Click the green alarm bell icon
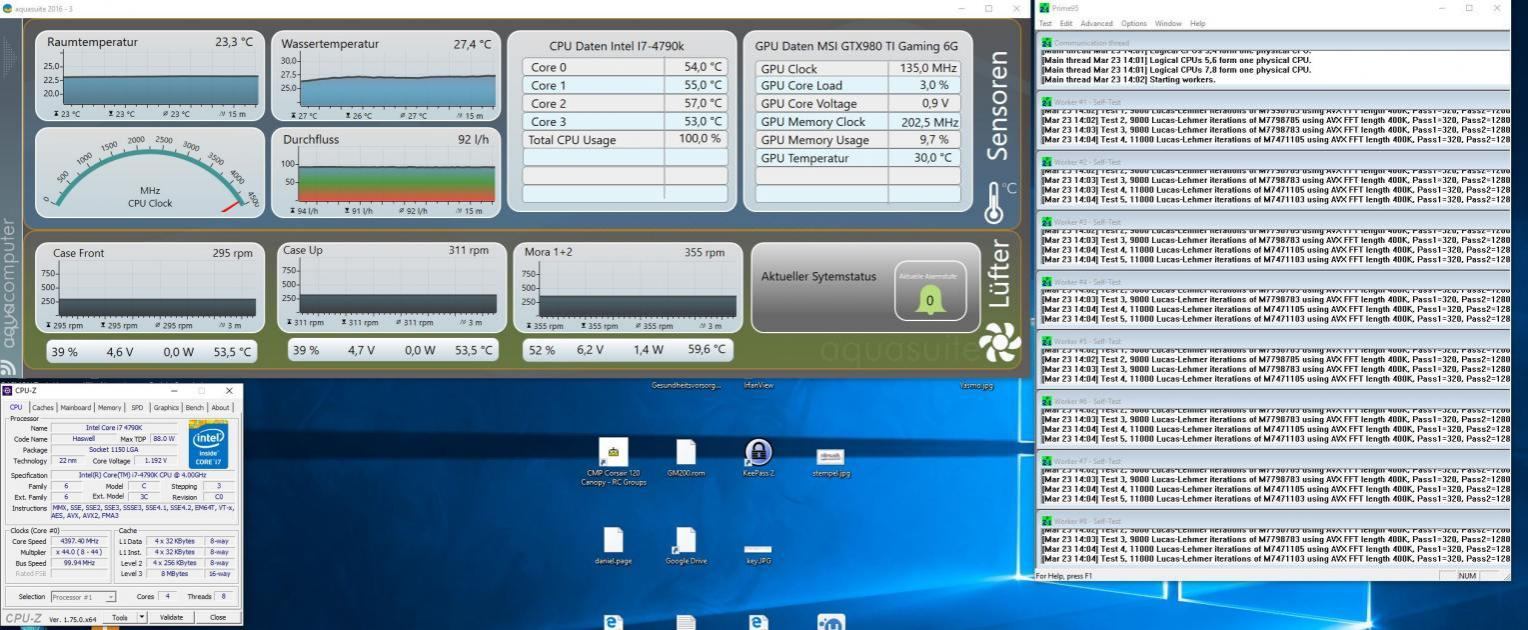 930,300
